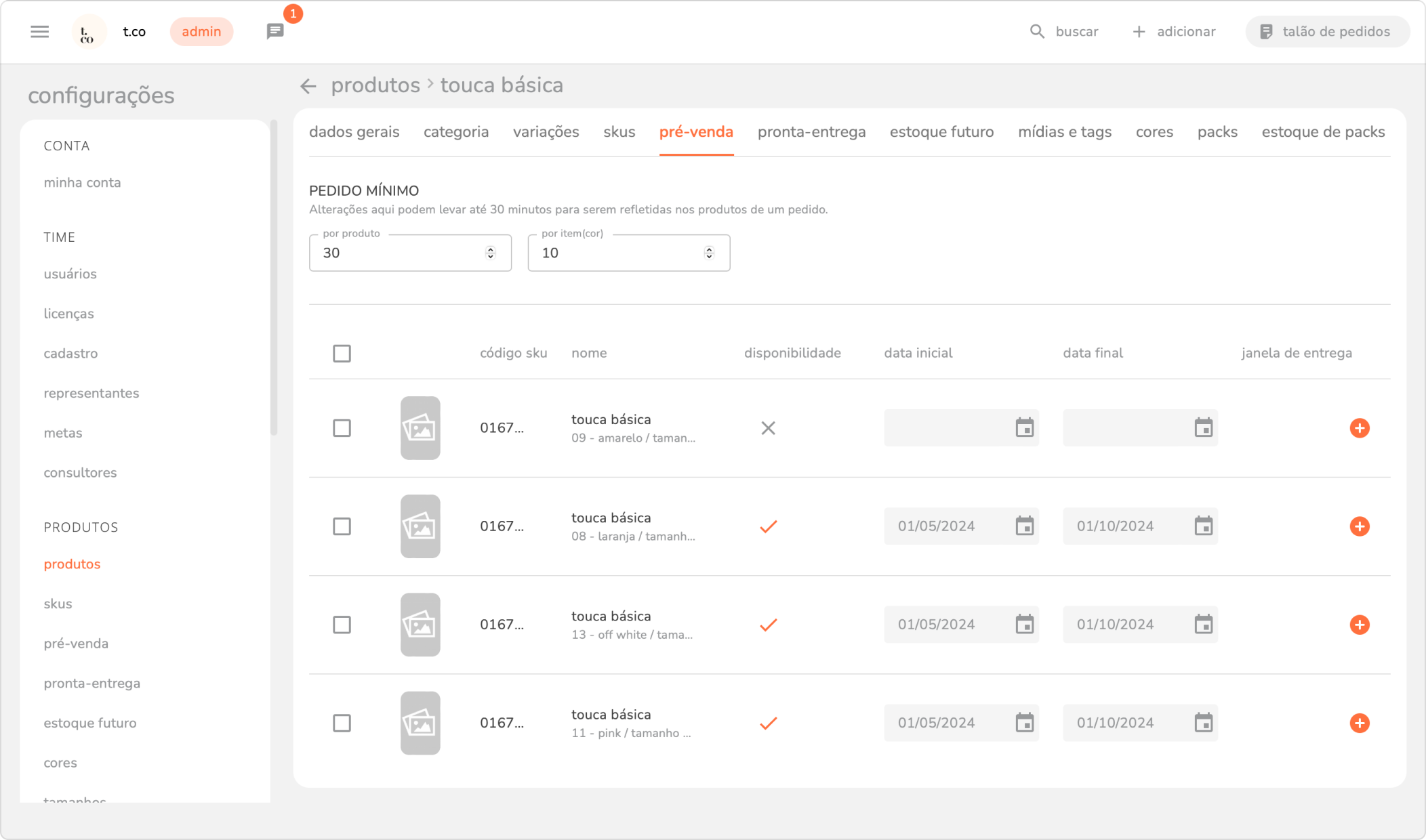Screen dimensions: 1426x840
Task: Select the 11 - pink row checkbox
Action: [342, 723]
